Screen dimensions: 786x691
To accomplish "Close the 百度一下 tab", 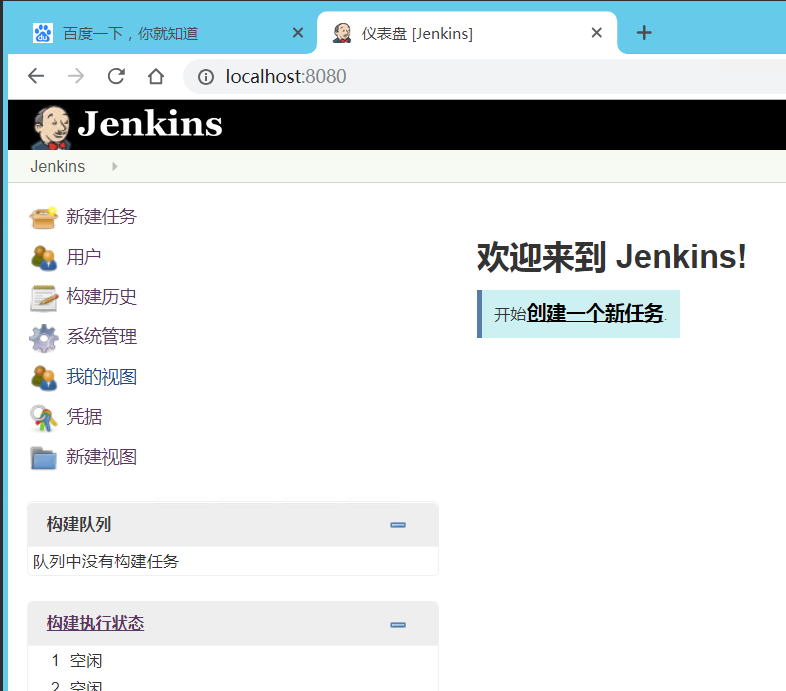I will point(298,33).
